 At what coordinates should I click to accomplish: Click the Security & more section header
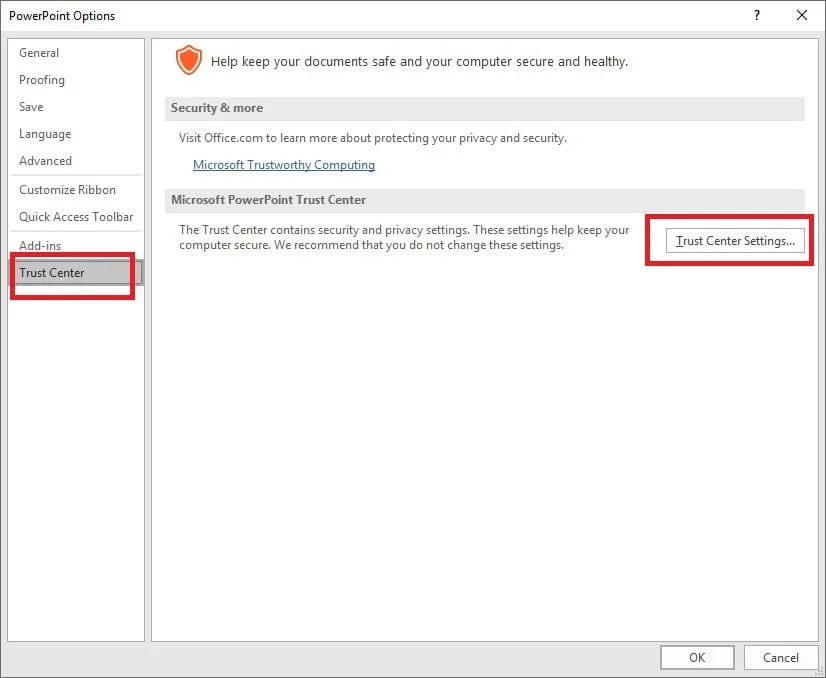coord(217,108)
